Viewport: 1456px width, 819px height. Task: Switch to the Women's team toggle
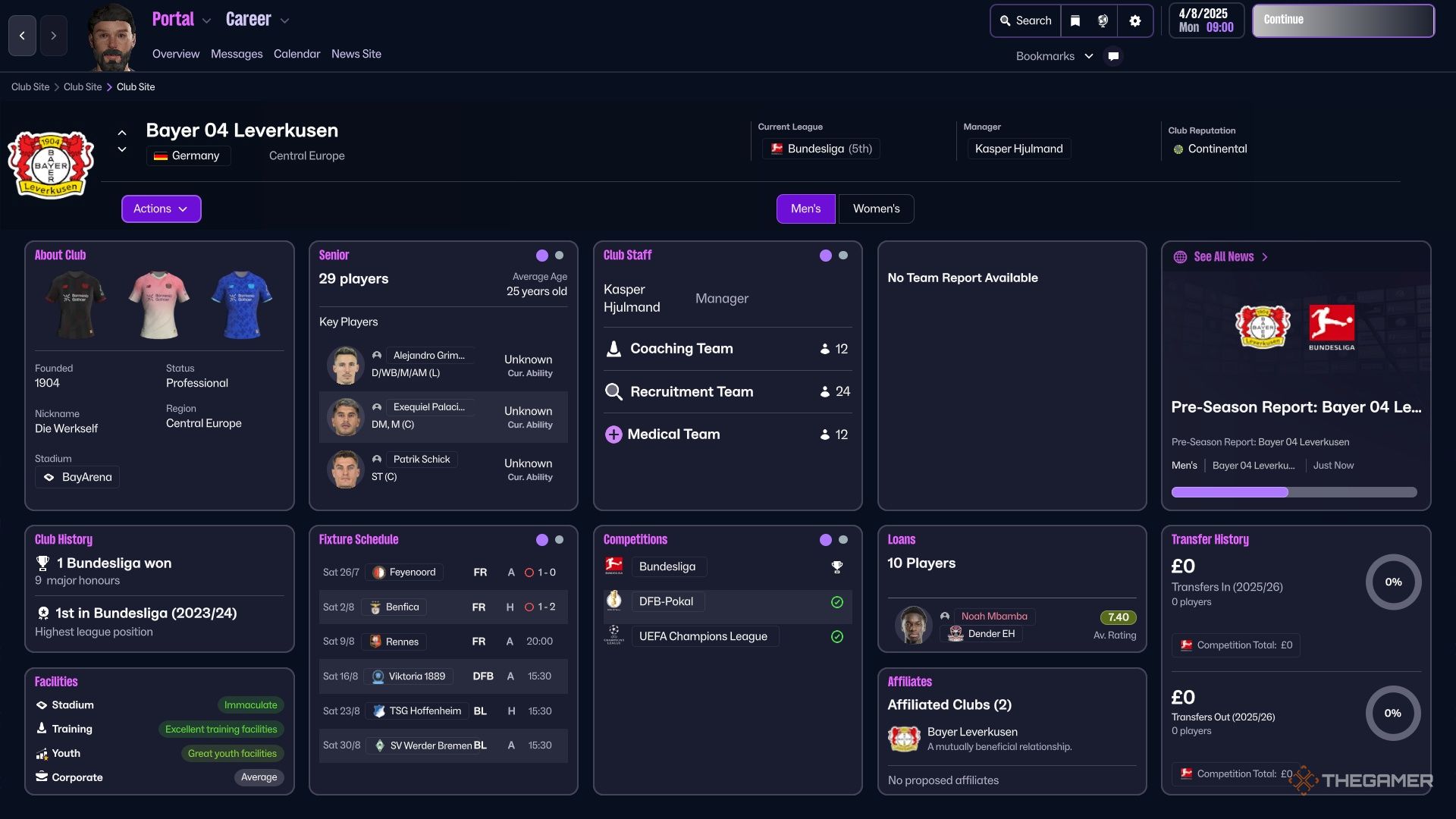(876, 209)
